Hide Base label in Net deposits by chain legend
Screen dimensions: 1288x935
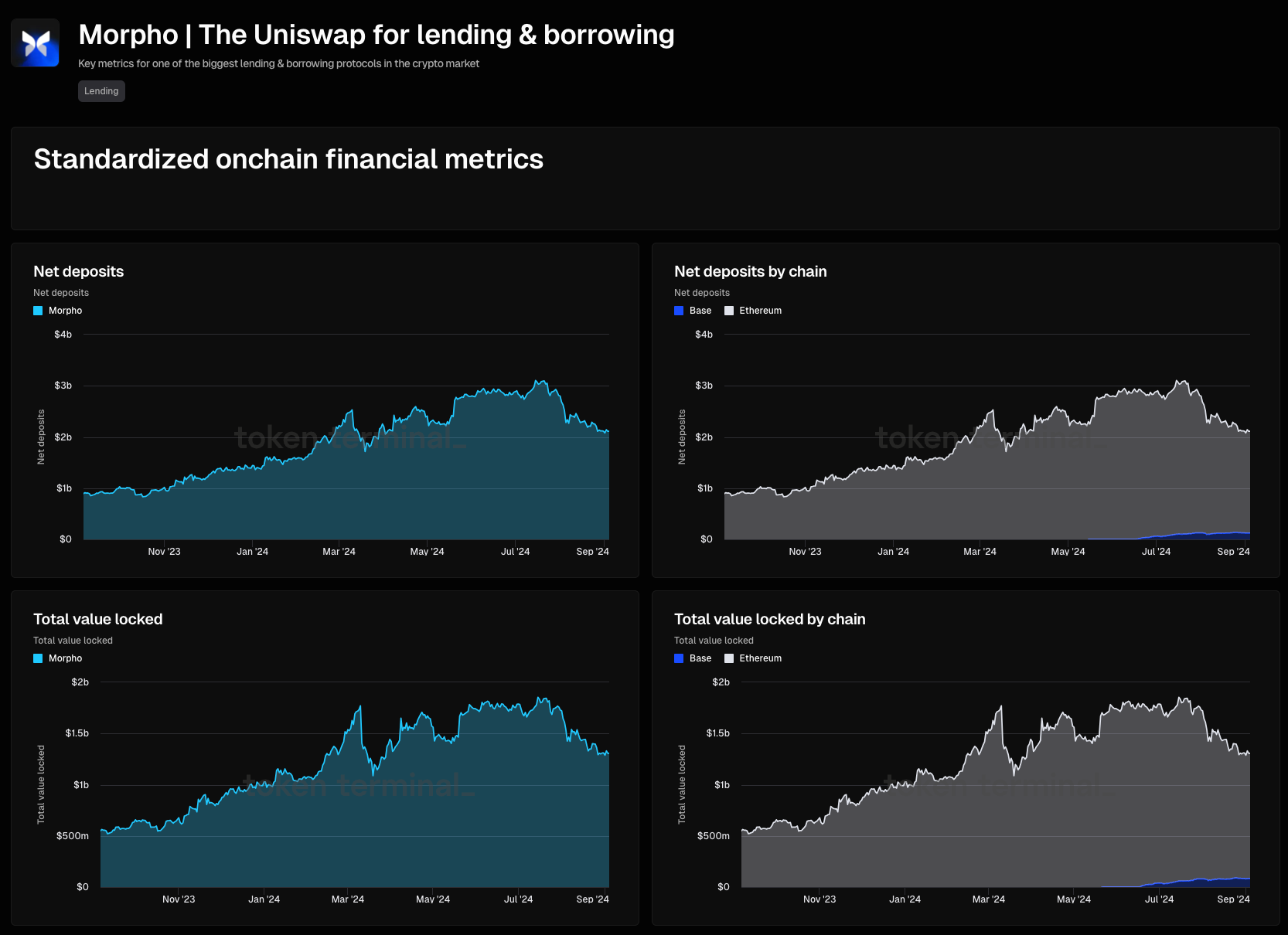tap(700, 311)
